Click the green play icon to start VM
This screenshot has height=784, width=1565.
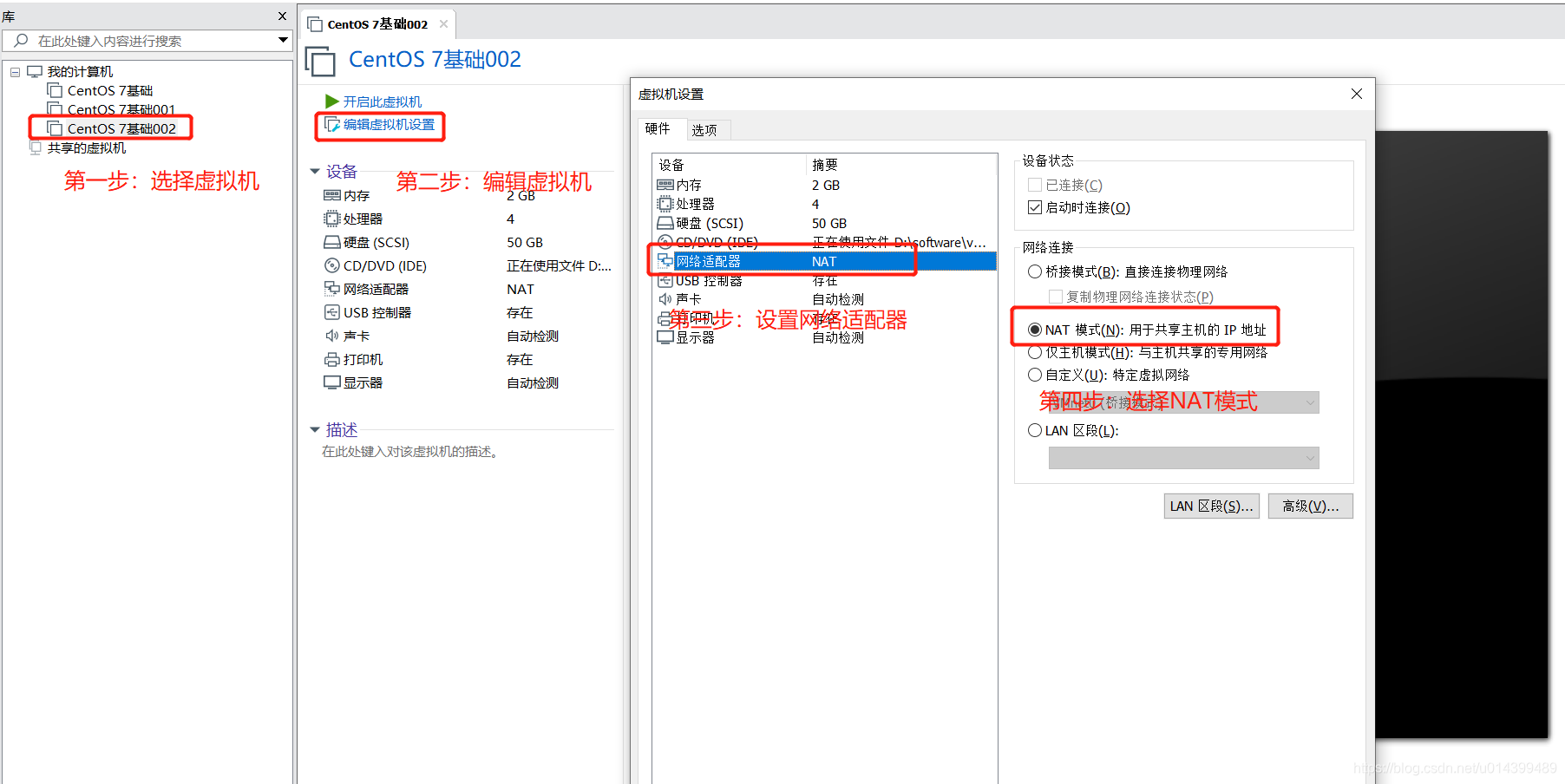[x=331, y=101]
